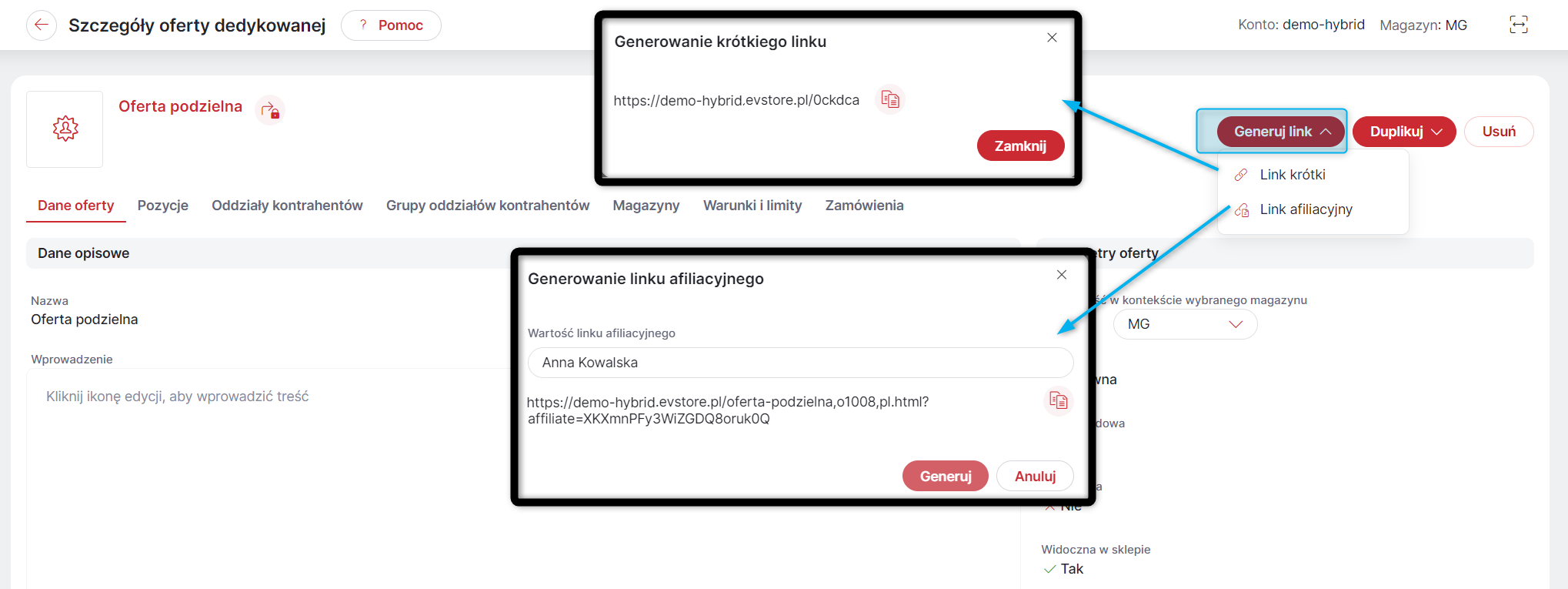Viewport: 1568px width, 589px height.
Task: Close the Generowanie krótkiego linku dialog
Action: pyautogui.click(x=1052, y=38)
